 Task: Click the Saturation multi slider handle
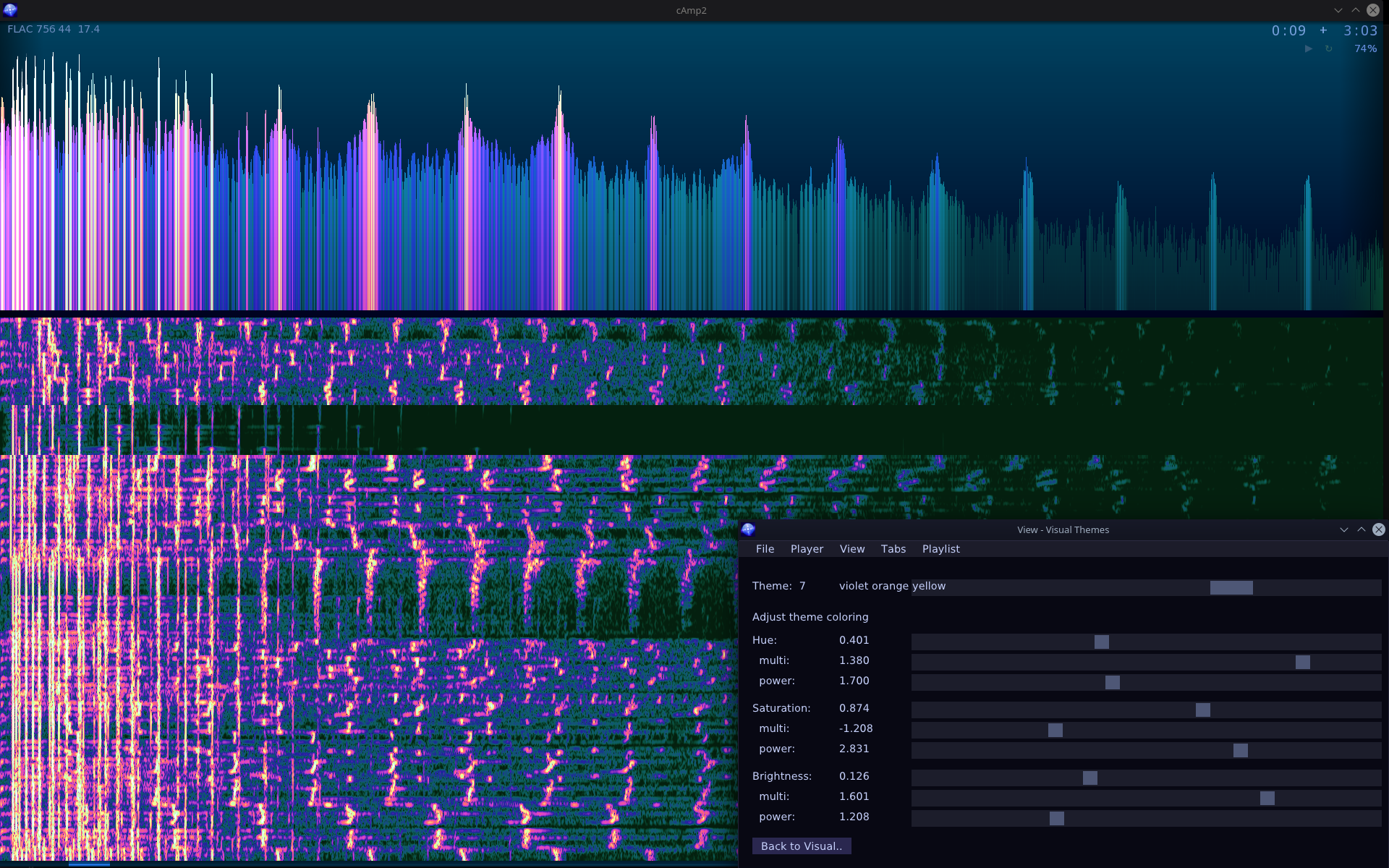[x=1055, y=730]
